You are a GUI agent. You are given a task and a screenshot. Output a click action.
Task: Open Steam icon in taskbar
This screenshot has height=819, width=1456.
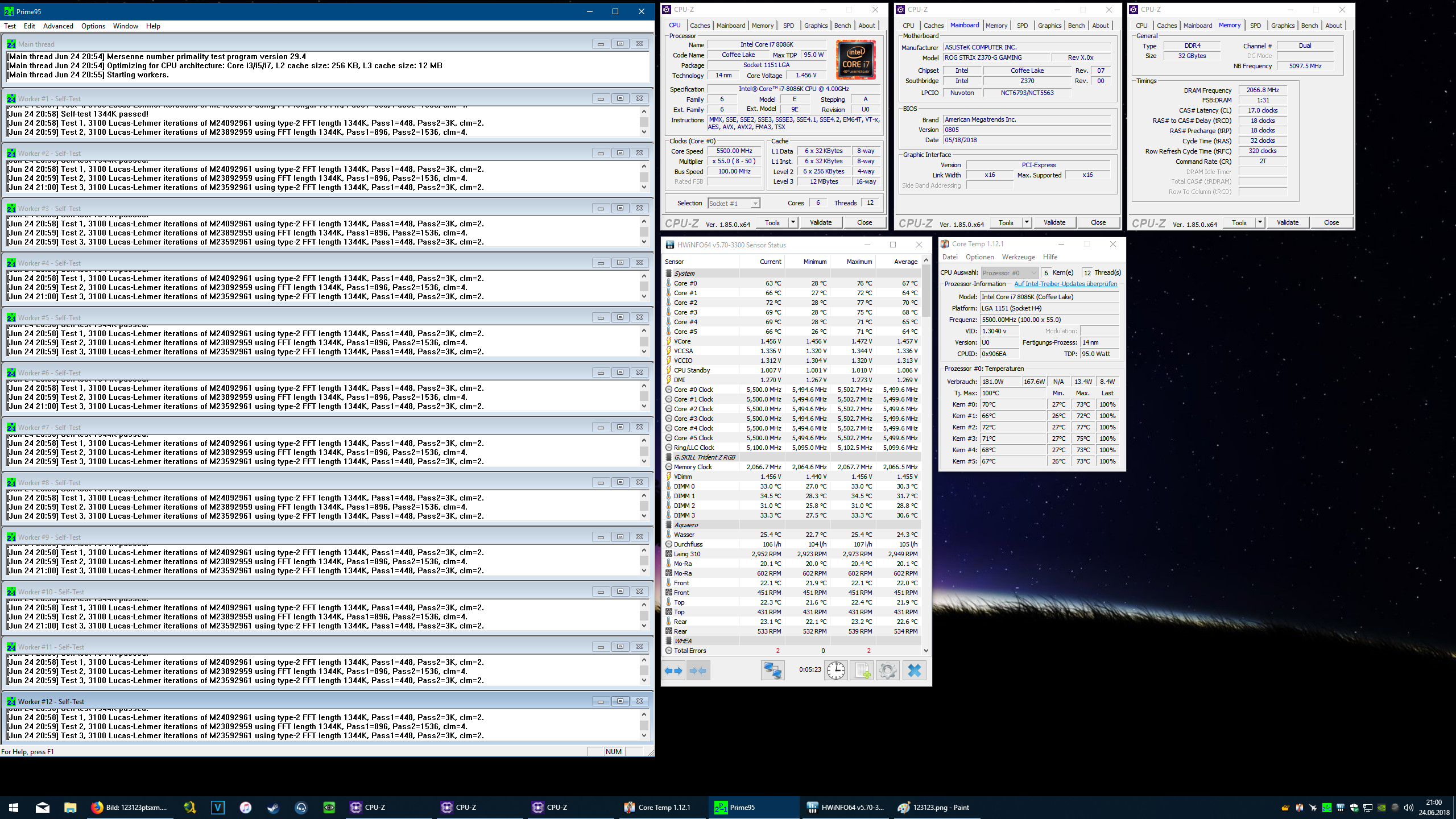(274, 807)
